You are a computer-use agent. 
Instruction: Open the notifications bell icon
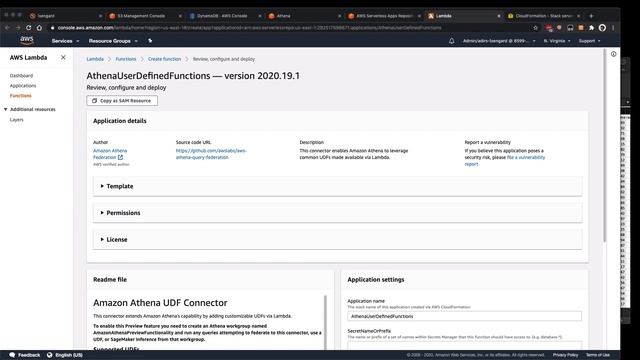451,41
